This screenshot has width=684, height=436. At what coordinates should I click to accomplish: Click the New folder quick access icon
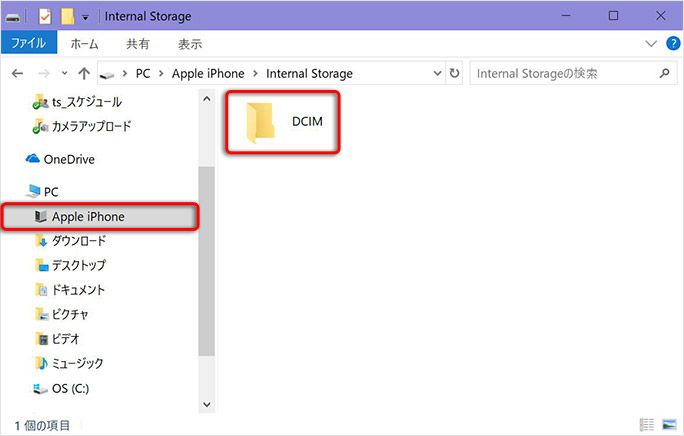point(68,17)
